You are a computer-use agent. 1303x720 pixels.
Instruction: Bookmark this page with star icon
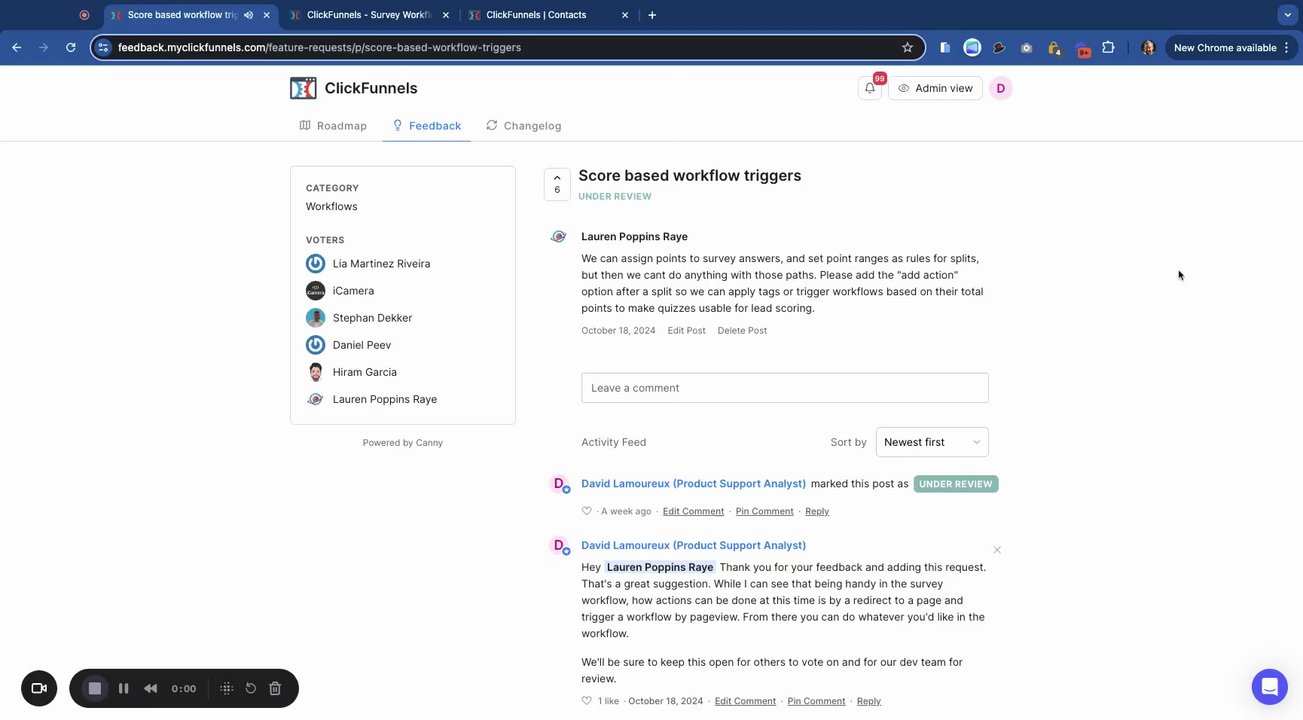907,47
